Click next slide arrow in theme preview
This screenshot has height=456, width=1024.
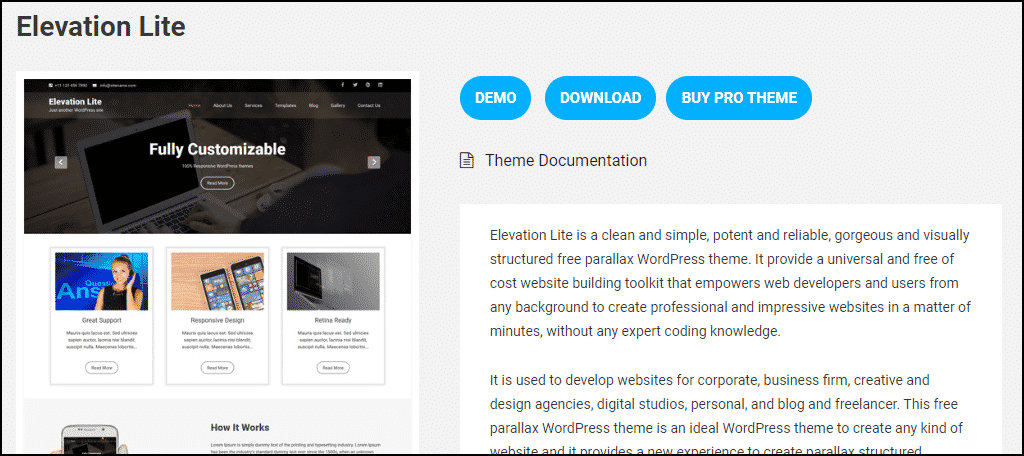coord(374,162)
